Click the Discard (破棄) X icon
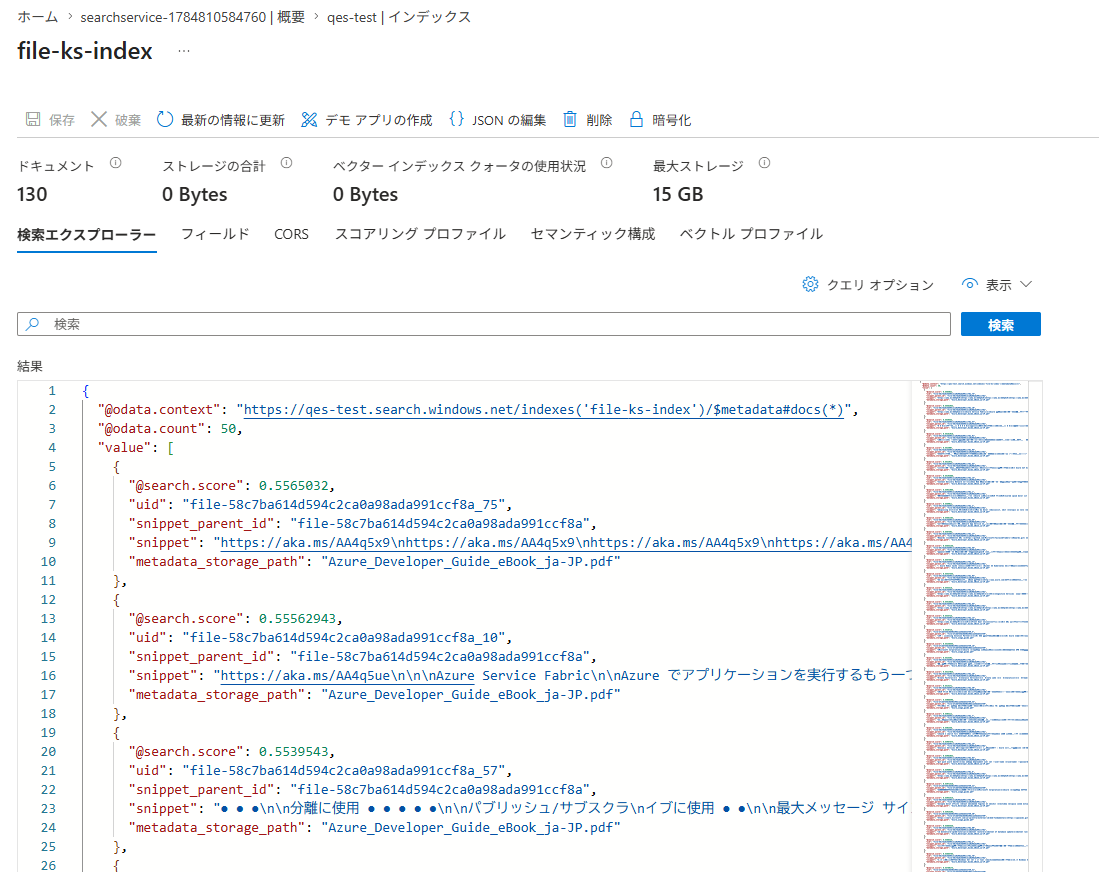The height and width of the screenshot is (872, 1099). (99, 119)
